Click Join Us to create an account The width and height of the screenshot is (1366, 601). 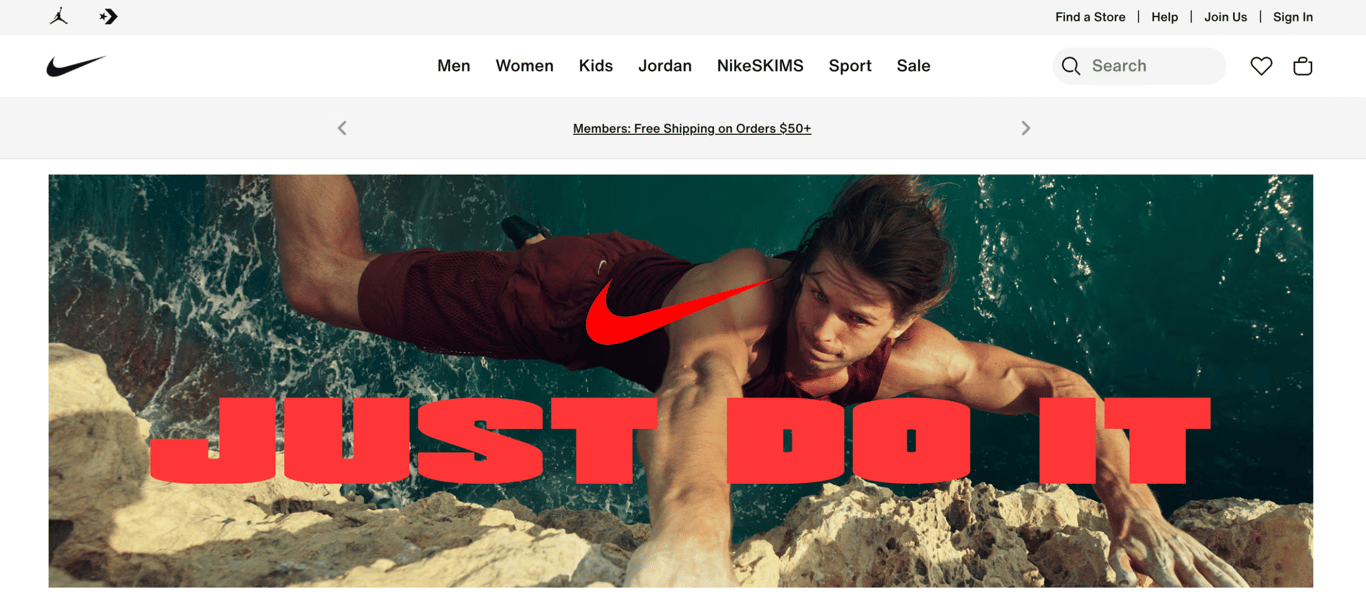pos(1224,16)
